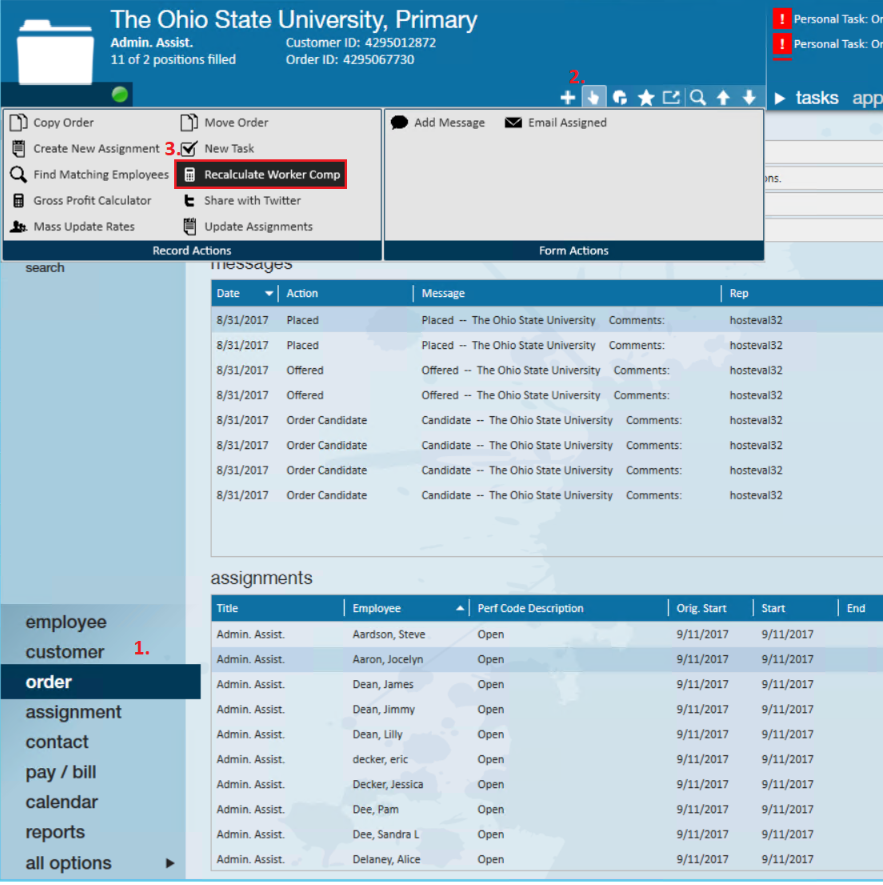Image resolution: width=883 pixels, height=885 pixels.
Task: Click the Gross Profit calculator icon
Action: pyautogui.click(x=19, y=200)
